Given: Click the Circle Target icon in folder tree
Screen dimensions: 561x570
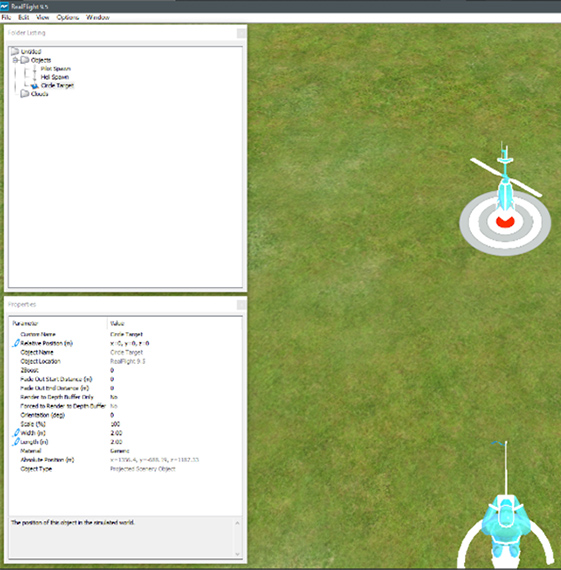Looking at the screenshot, I should pyautogui.click(x=35, y=86).
